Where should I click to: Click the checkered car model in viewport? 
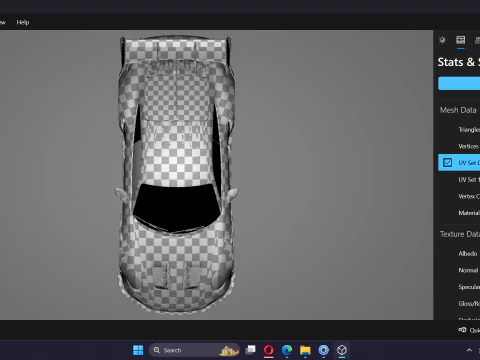(x=177, y=175)
